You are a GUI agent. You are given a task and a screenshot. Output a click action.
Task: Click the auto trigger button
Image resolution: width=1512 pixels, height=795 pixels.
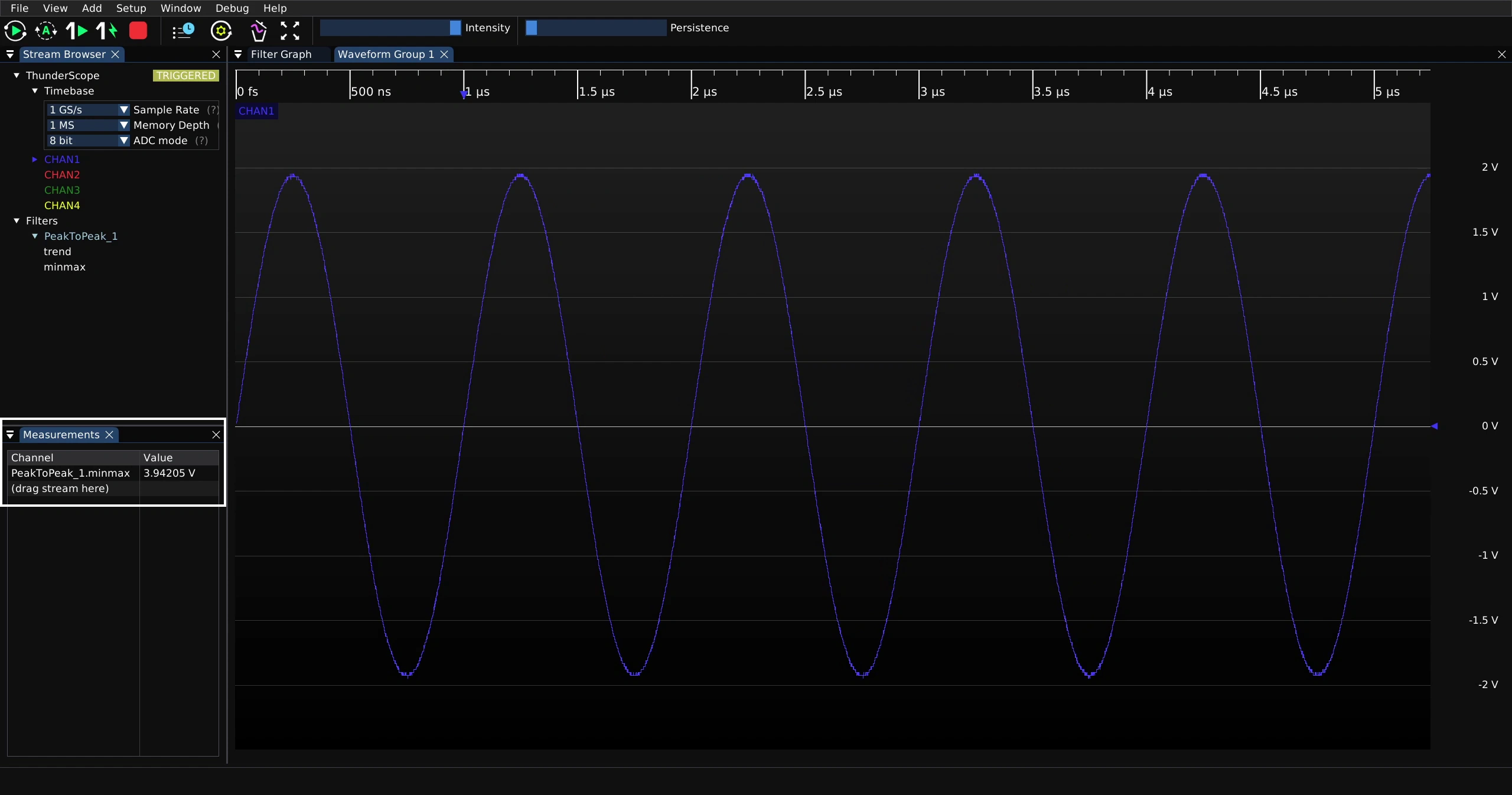pyautogui.click(x=46, y=31)
